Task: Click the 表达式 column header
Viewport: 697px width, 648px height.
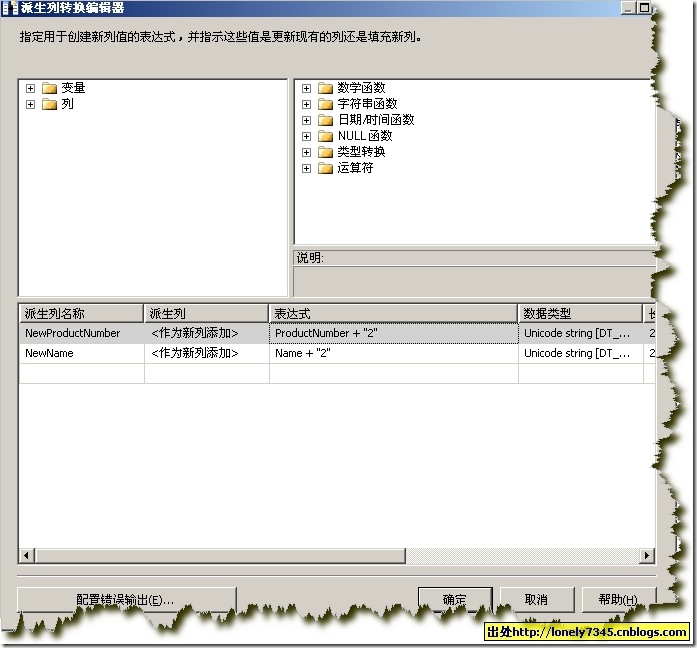Action: (393, 314)
